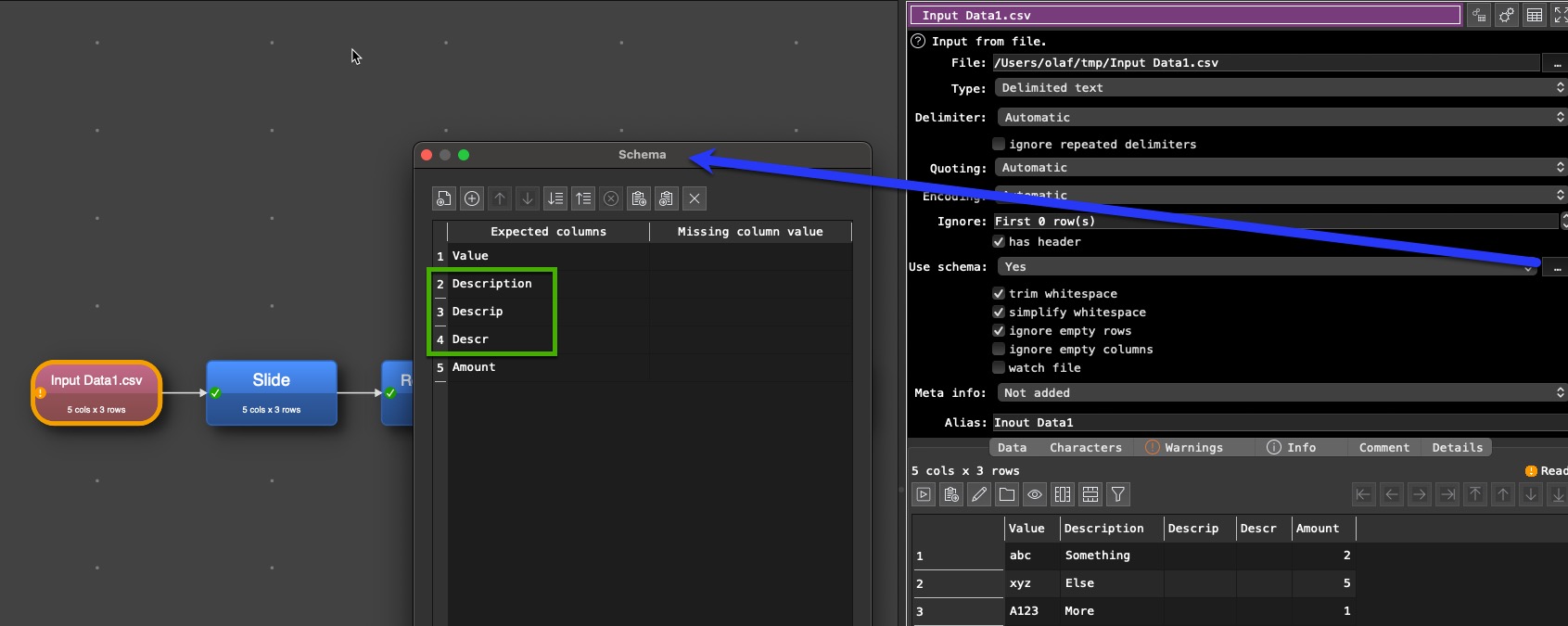This screenshot has height=626, width=1568.
Task: Click the node name field Input Data1.csv
Action: pos(1186,15)
